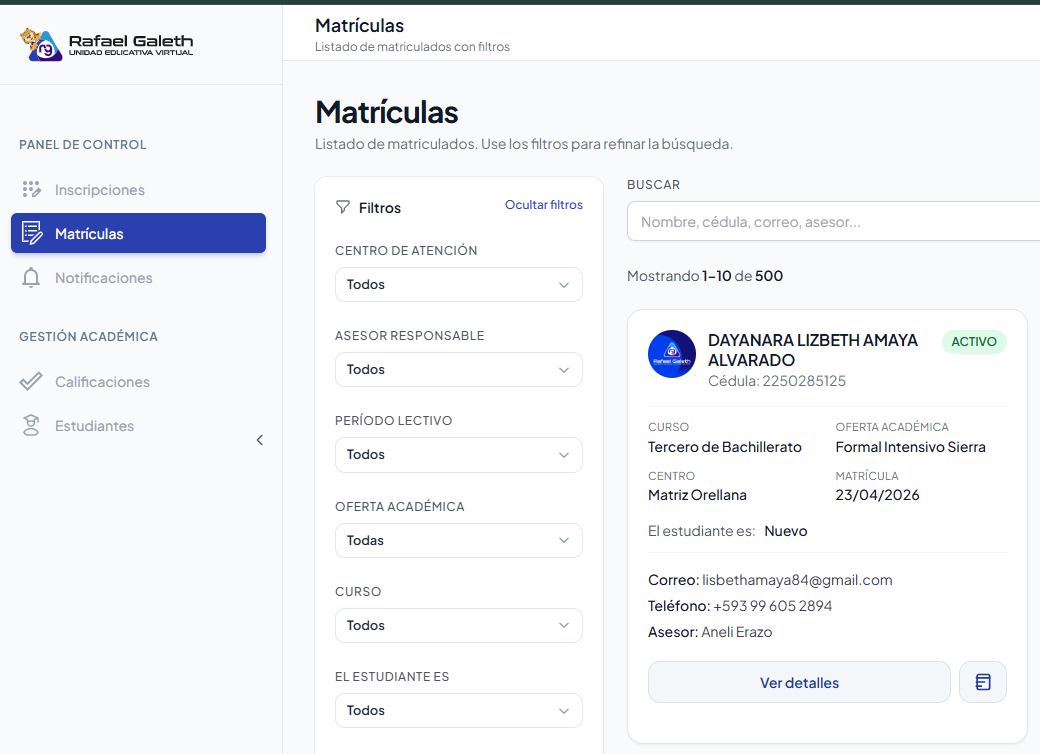Go to Inscripciones in the sidebar

pos(100,190)
